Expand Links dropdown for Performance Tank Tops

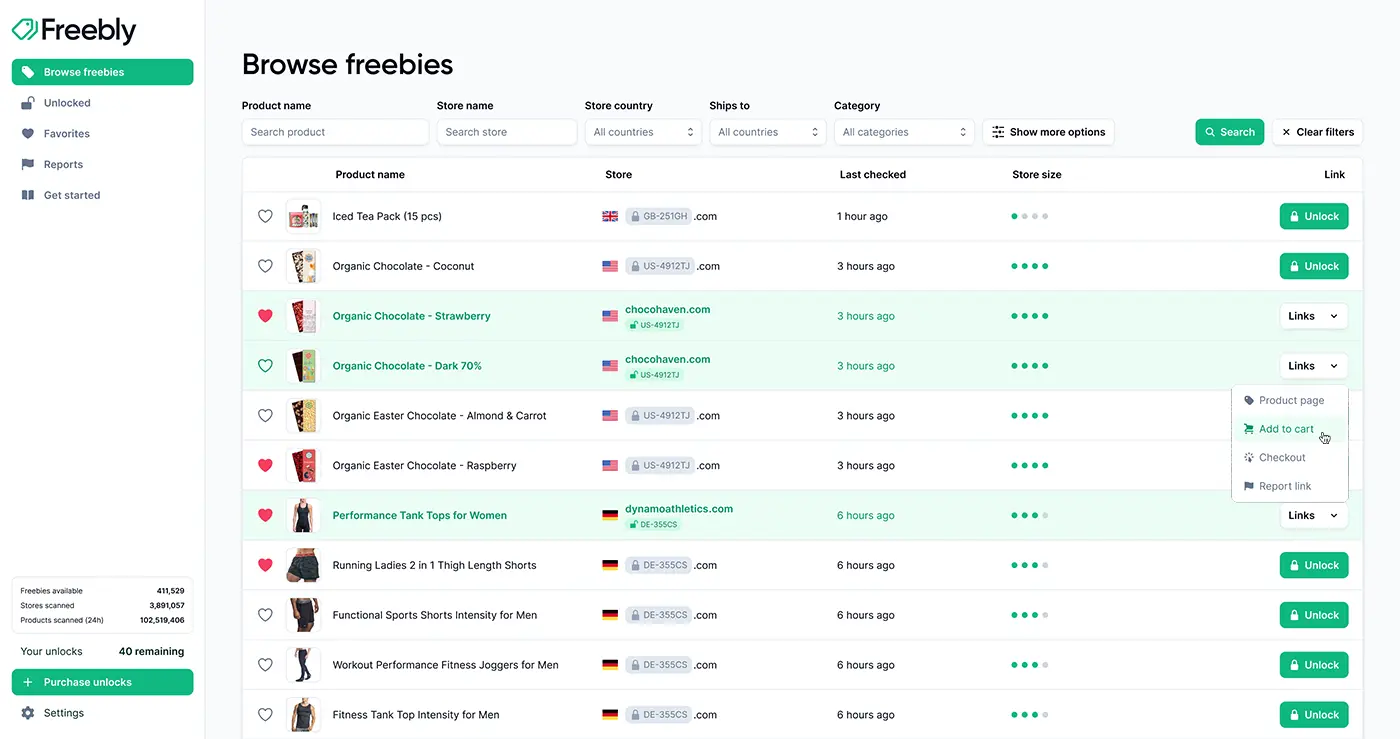1313,516
